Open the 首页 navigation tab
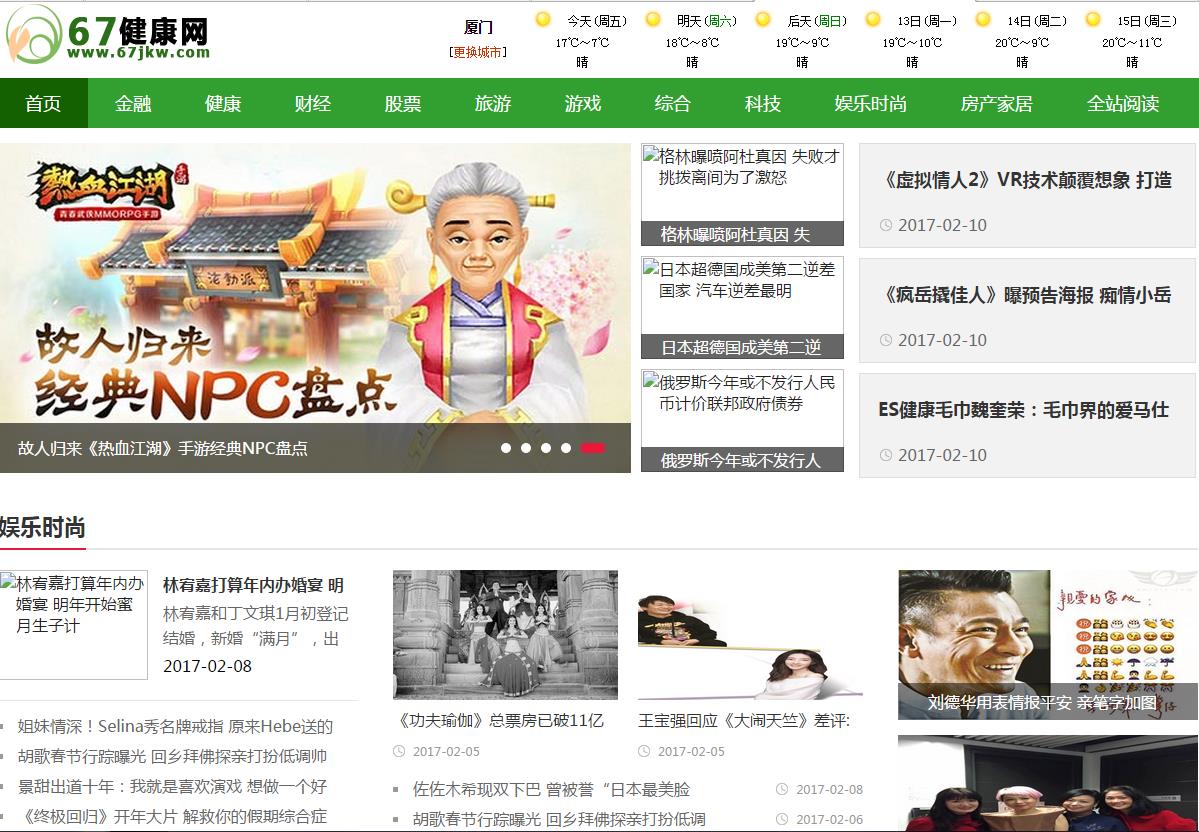The width and height of the screenshot is (1199, 832). pyautogui.click(x=44, y=103)
